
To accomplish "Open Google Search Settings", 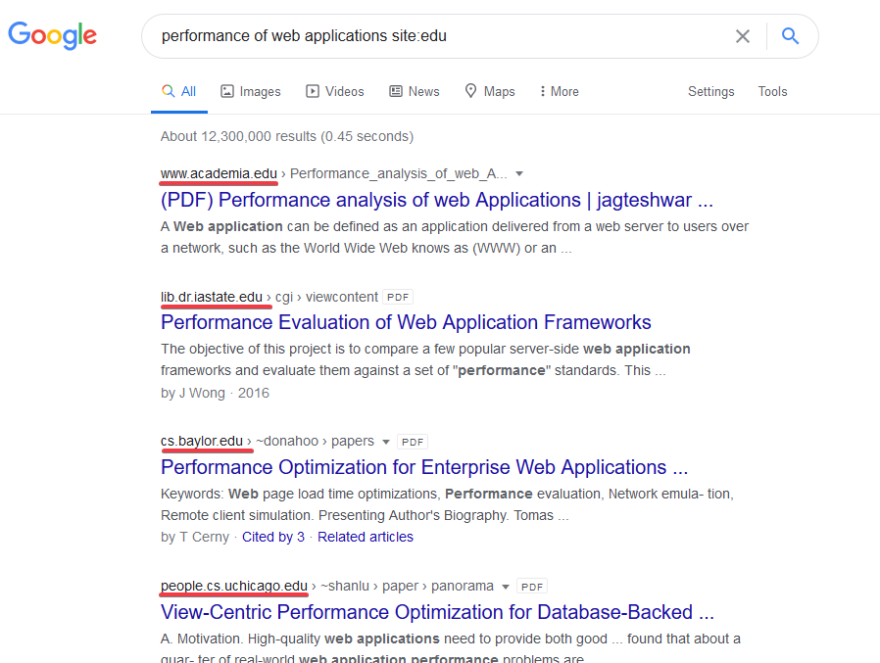I will point(711,91).
